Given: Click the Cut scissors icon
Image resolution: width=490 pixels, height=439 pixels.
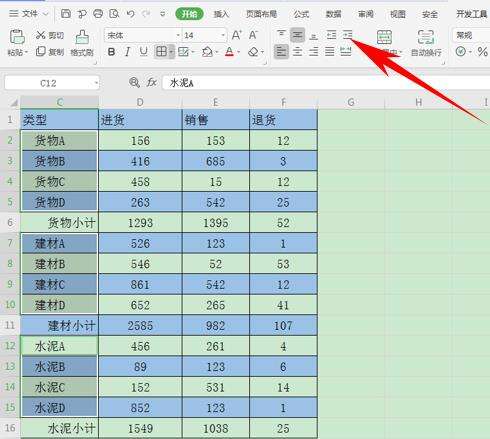Looking at the screenshot, I should tap(40, 35).
